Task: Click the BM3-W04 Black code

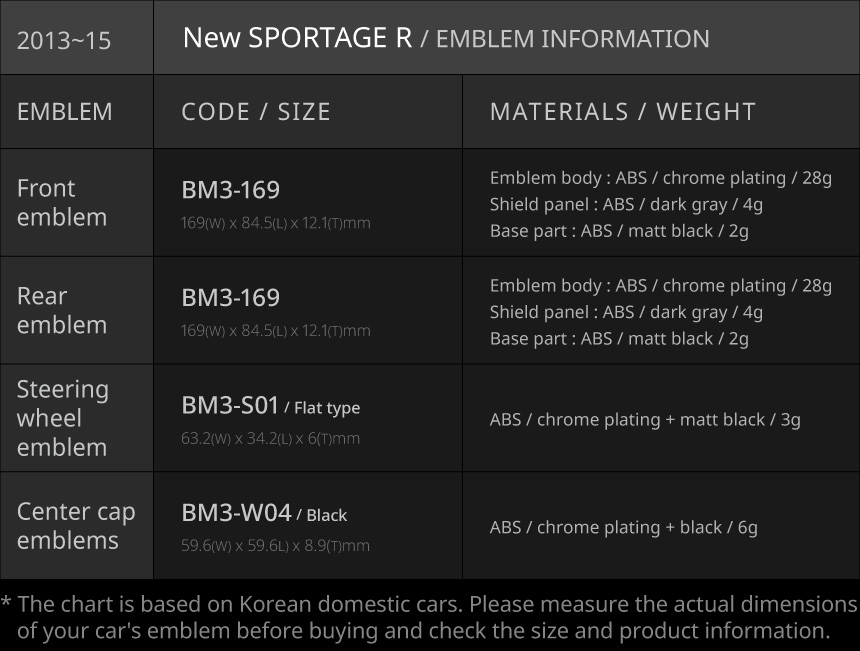Action: point(264,514)
